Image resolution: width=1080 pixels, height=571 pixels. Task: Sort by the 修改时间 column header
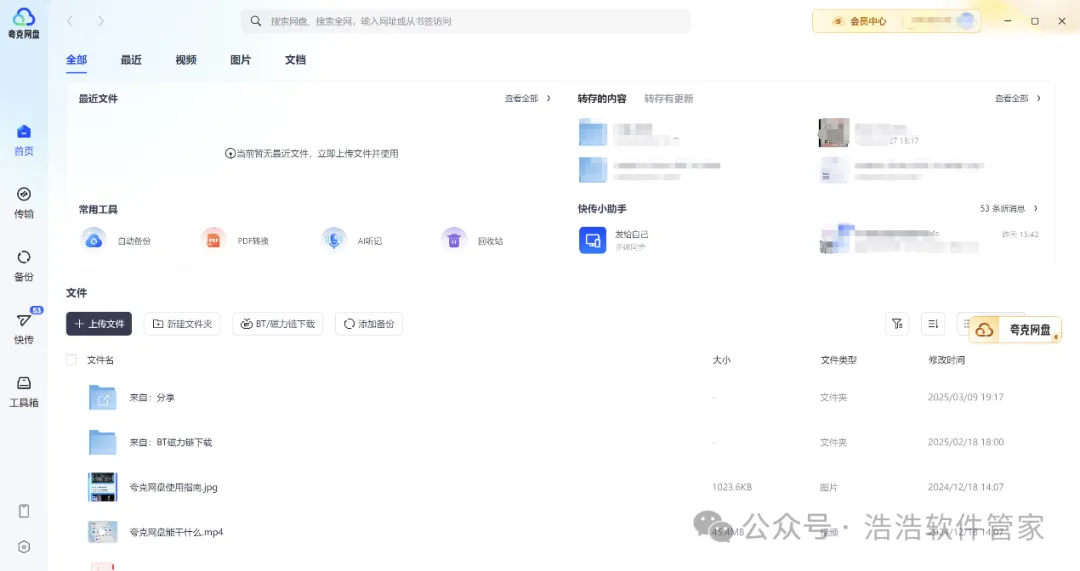(x=946, y=360)
